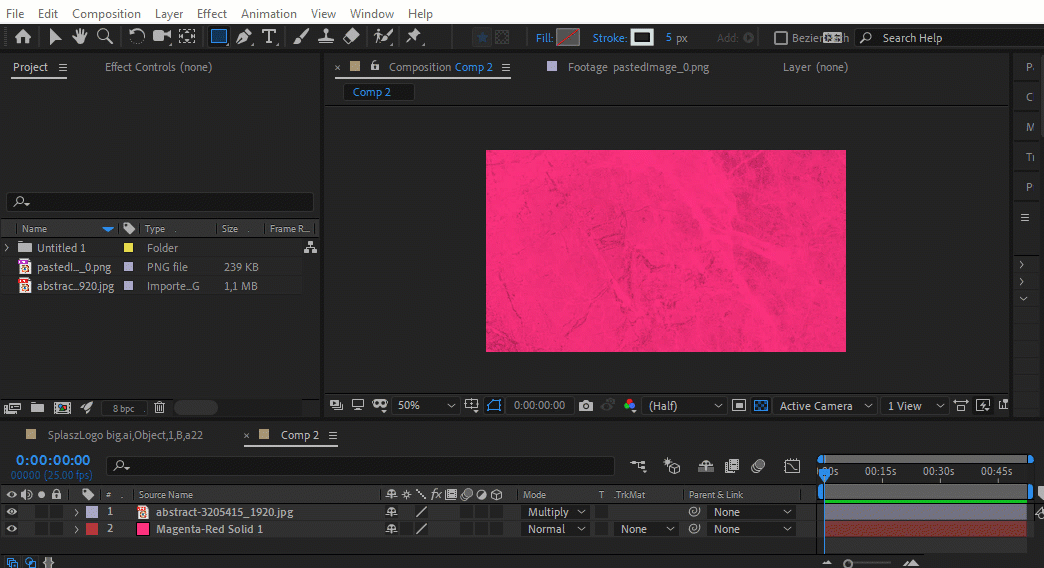Click the Interpret Footage icon in Project panel

12,408
